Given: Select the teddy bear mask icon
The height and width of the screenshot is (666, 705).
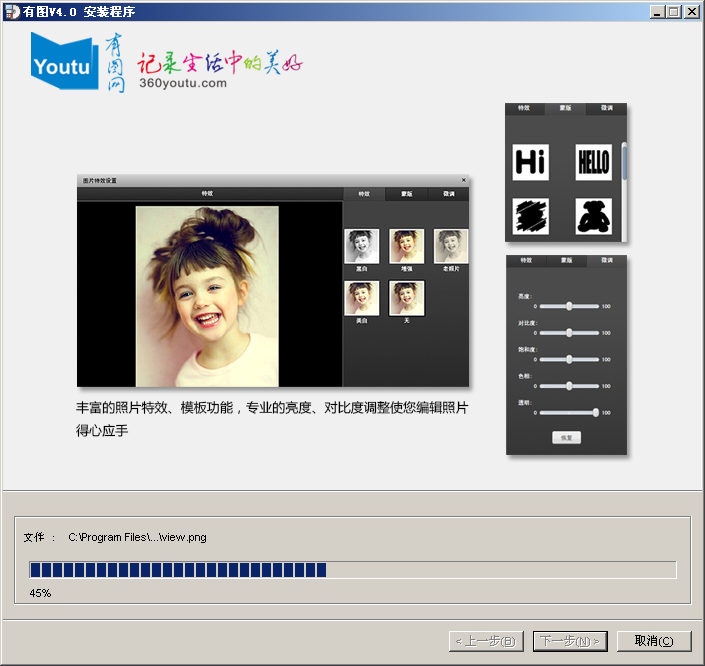Looking at the screenshot, I should tap(593, 216).
